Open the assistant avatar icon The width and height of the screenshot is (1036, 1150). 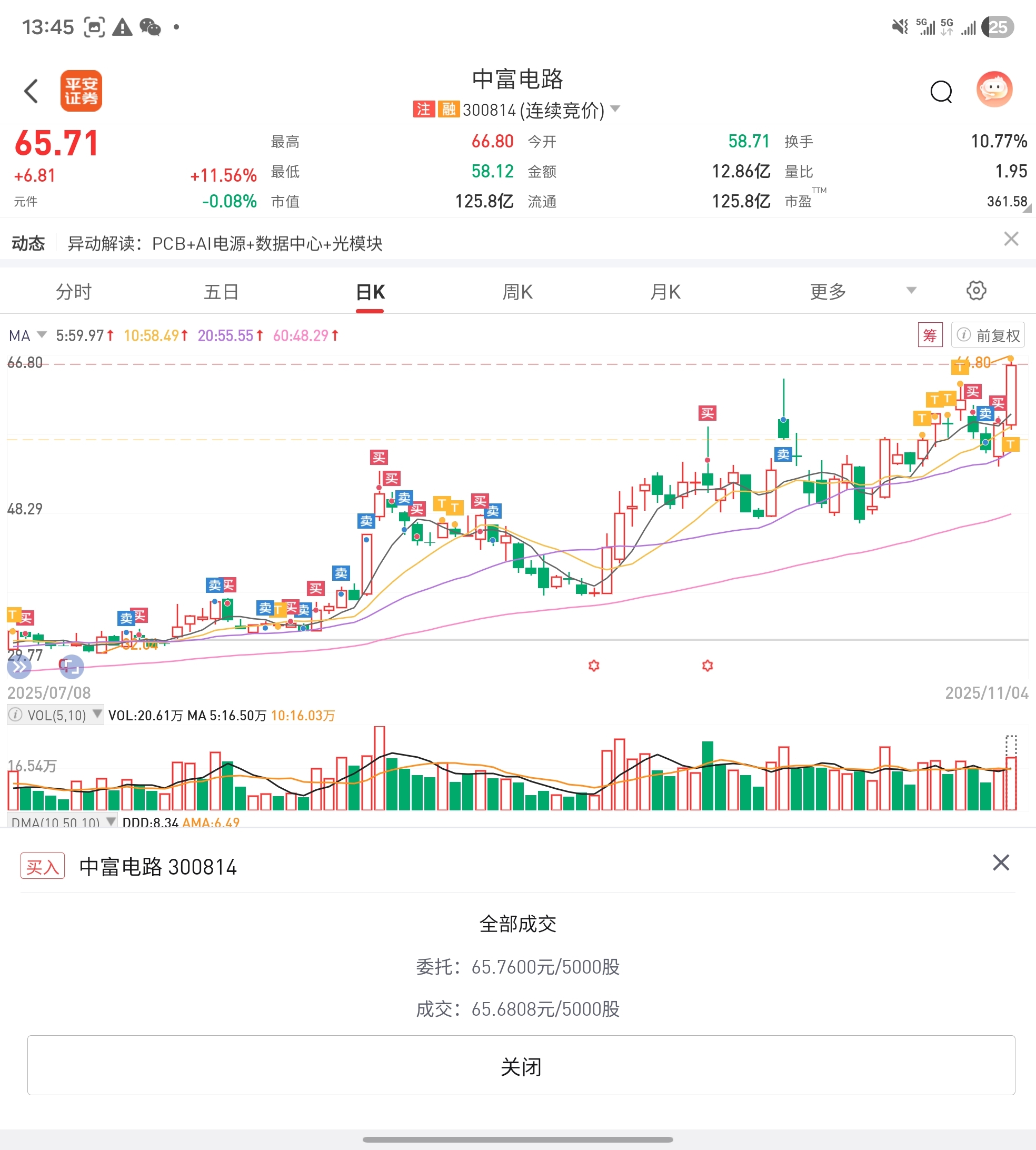click(x=994, y=90)
